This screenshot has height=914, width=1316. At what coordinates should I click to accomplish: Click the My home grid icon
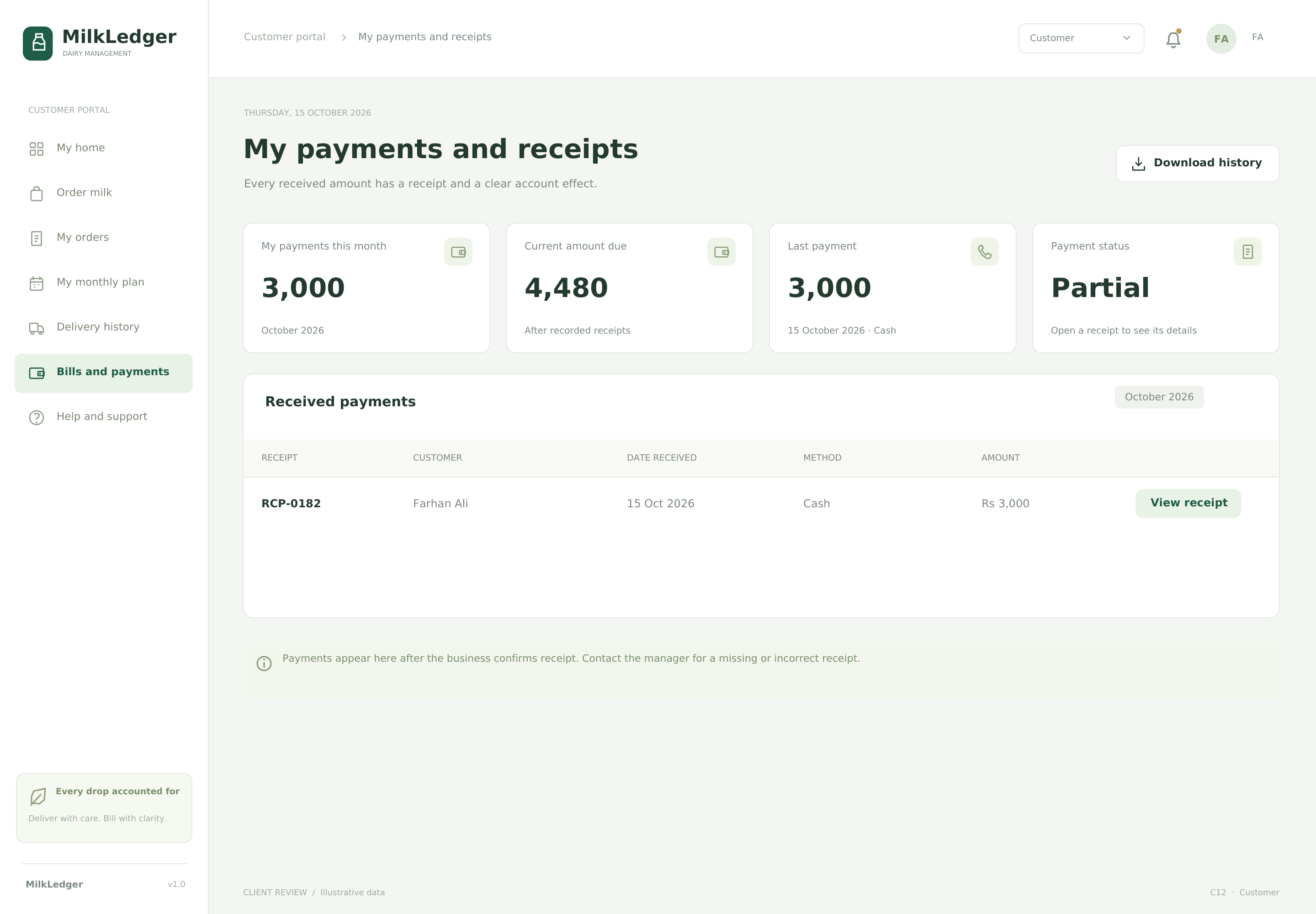pos(37,149)
